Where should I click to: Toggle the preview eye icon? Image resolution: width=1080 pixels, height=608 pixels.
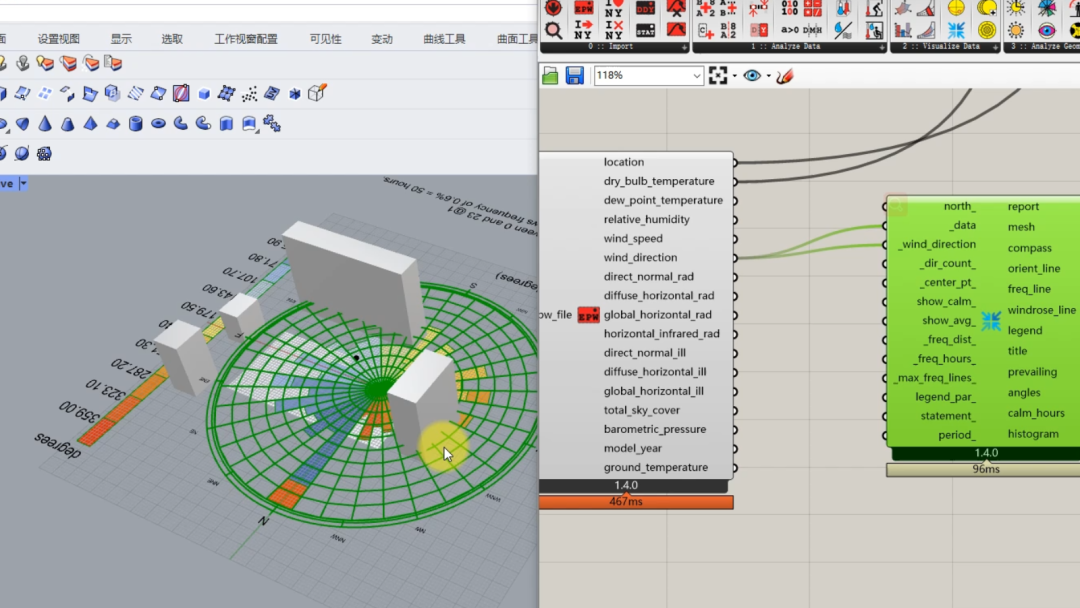(752, 76)
